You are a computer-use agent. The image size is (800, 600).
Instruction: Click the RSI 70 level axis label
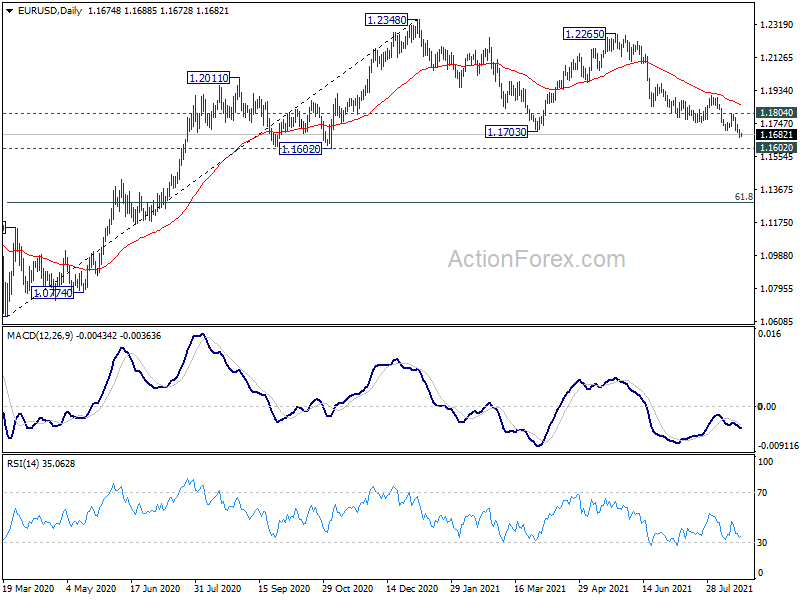coord(762,493)
